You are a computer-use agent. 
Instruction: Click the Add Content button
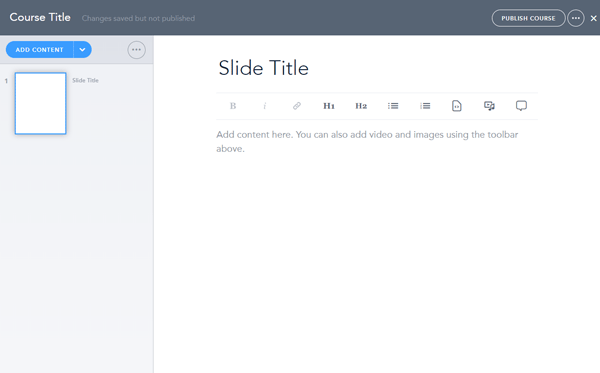click(39, 50)
